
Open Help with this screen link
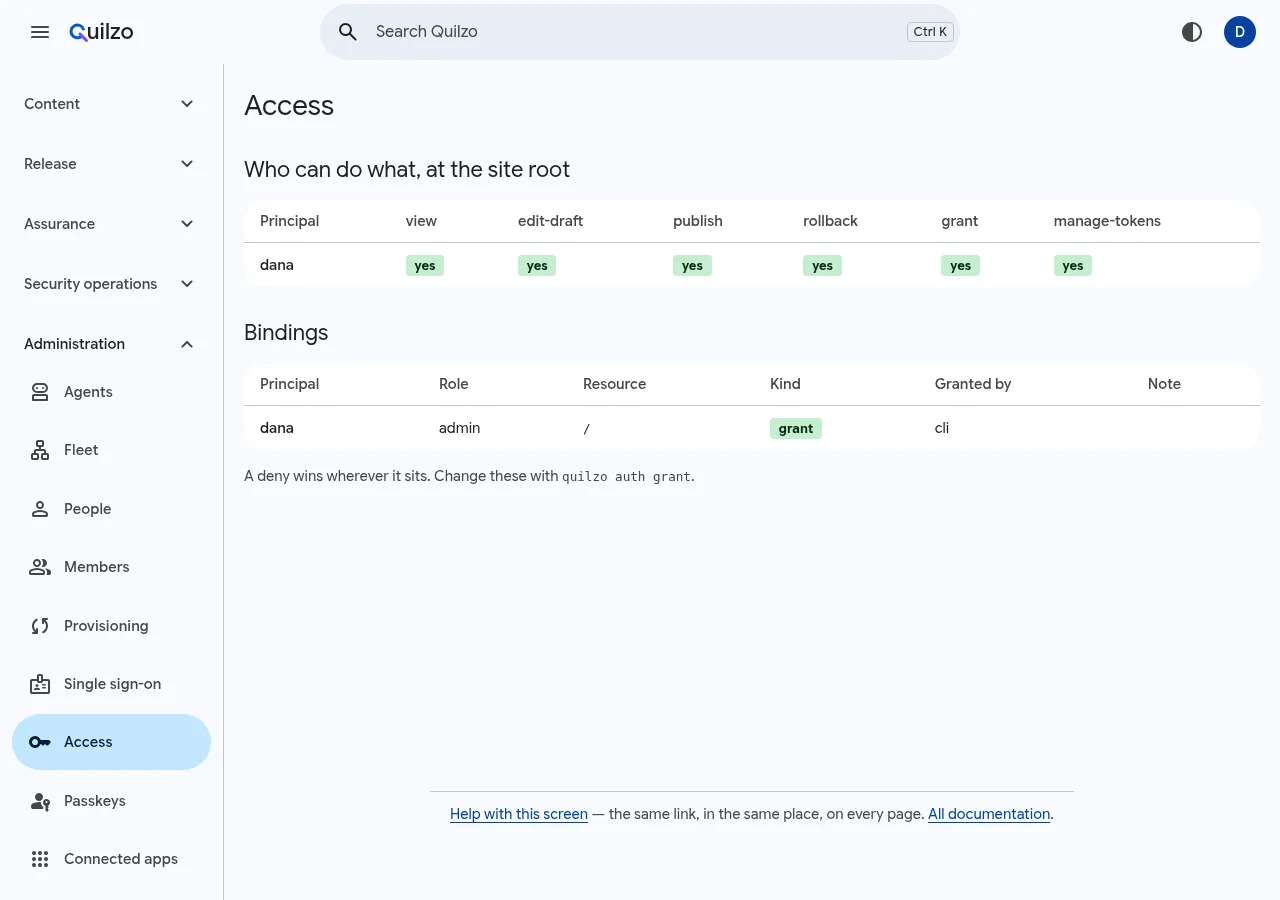[519, 814]
